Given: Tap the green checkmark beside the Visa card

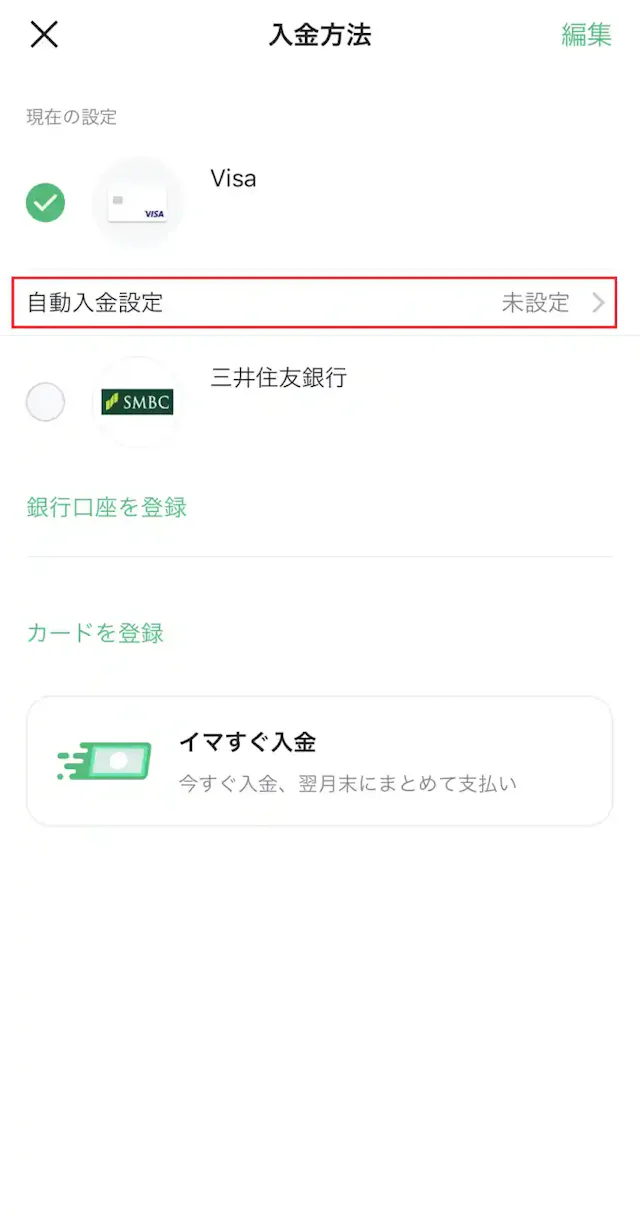Looking at the screenshot, I should point(44,202).
